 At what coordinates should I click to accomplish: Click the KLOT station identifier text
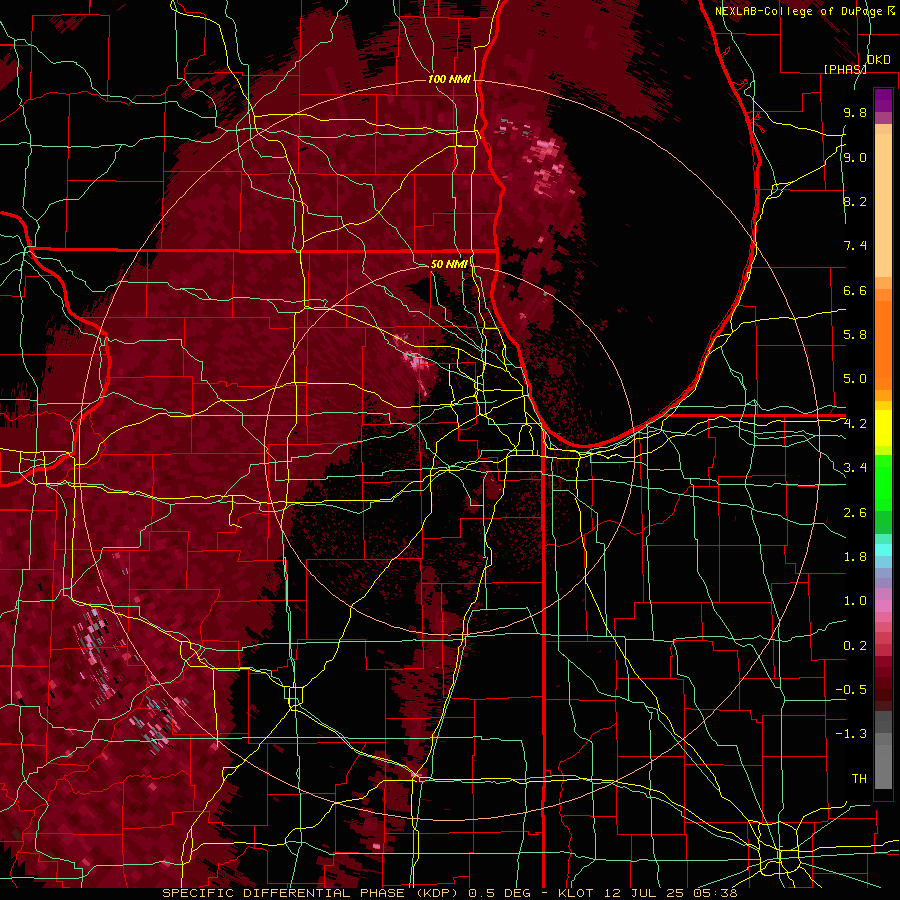[577, 893]
